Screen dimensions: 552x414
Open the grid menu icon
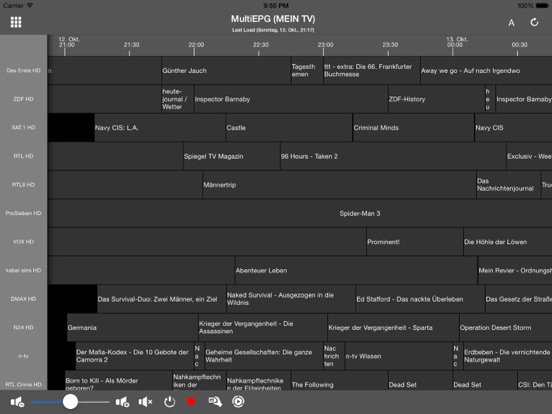click(x=16, y=22)
